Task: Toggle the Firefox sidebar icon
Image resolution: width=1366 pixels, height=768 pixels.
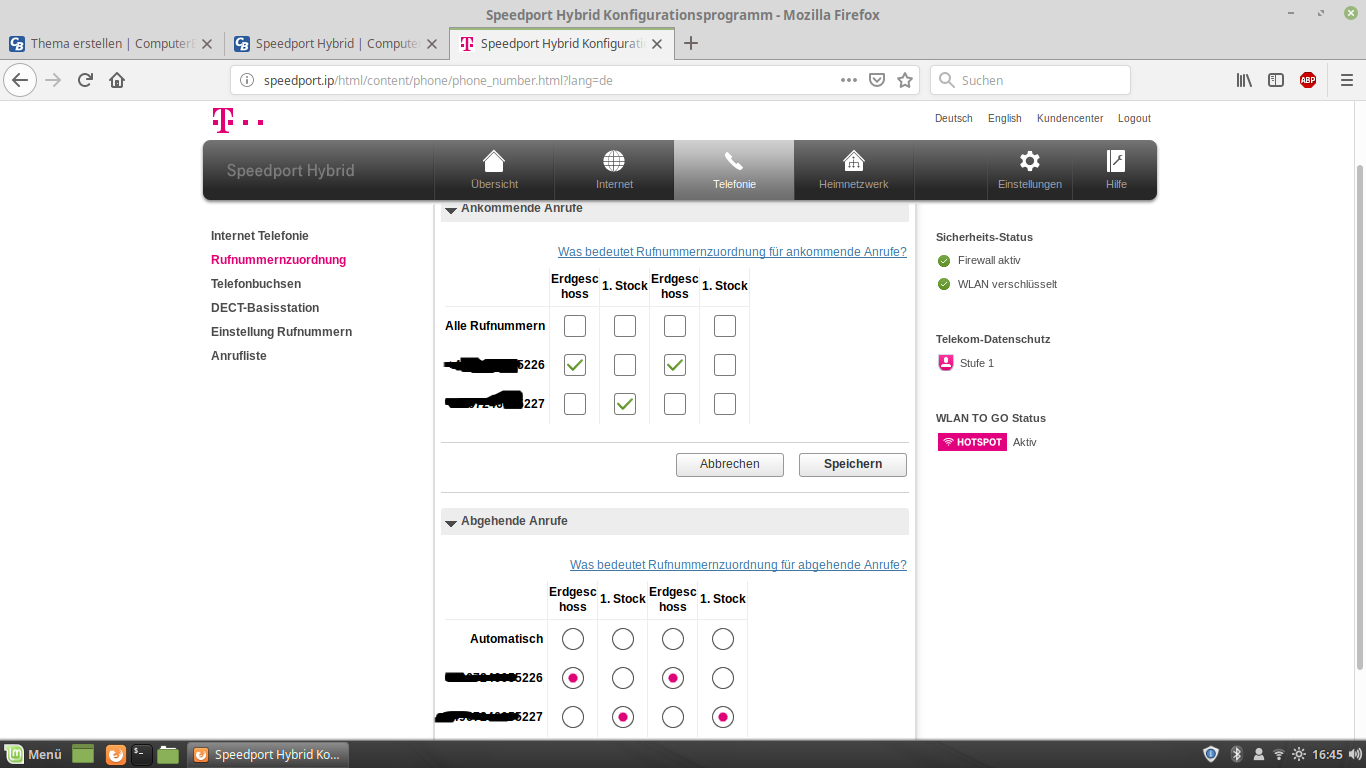Action: coord(1276,80)
